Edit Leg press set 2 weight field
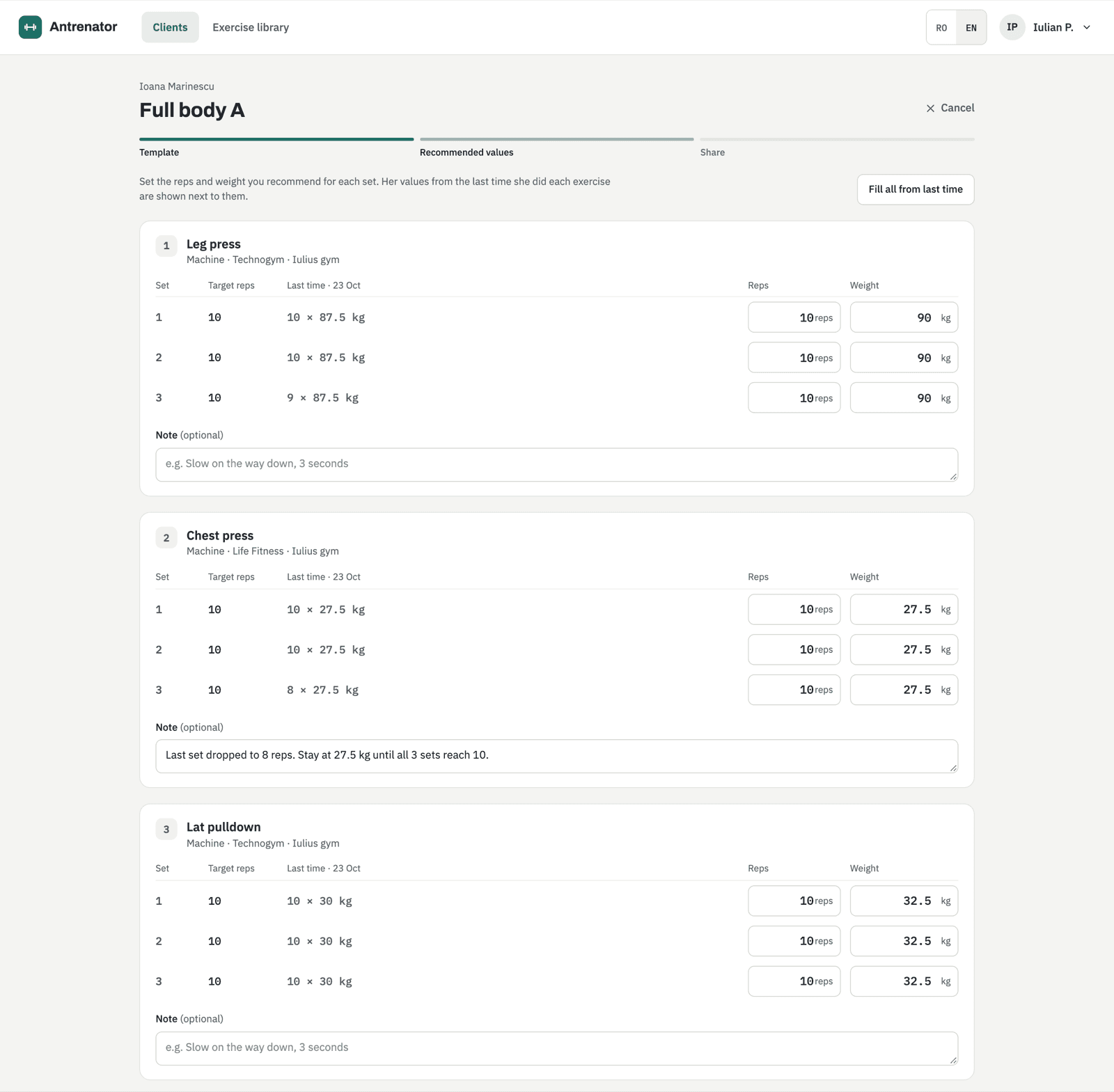This screenshot has height=1092, width=1114. coord(904,358)
